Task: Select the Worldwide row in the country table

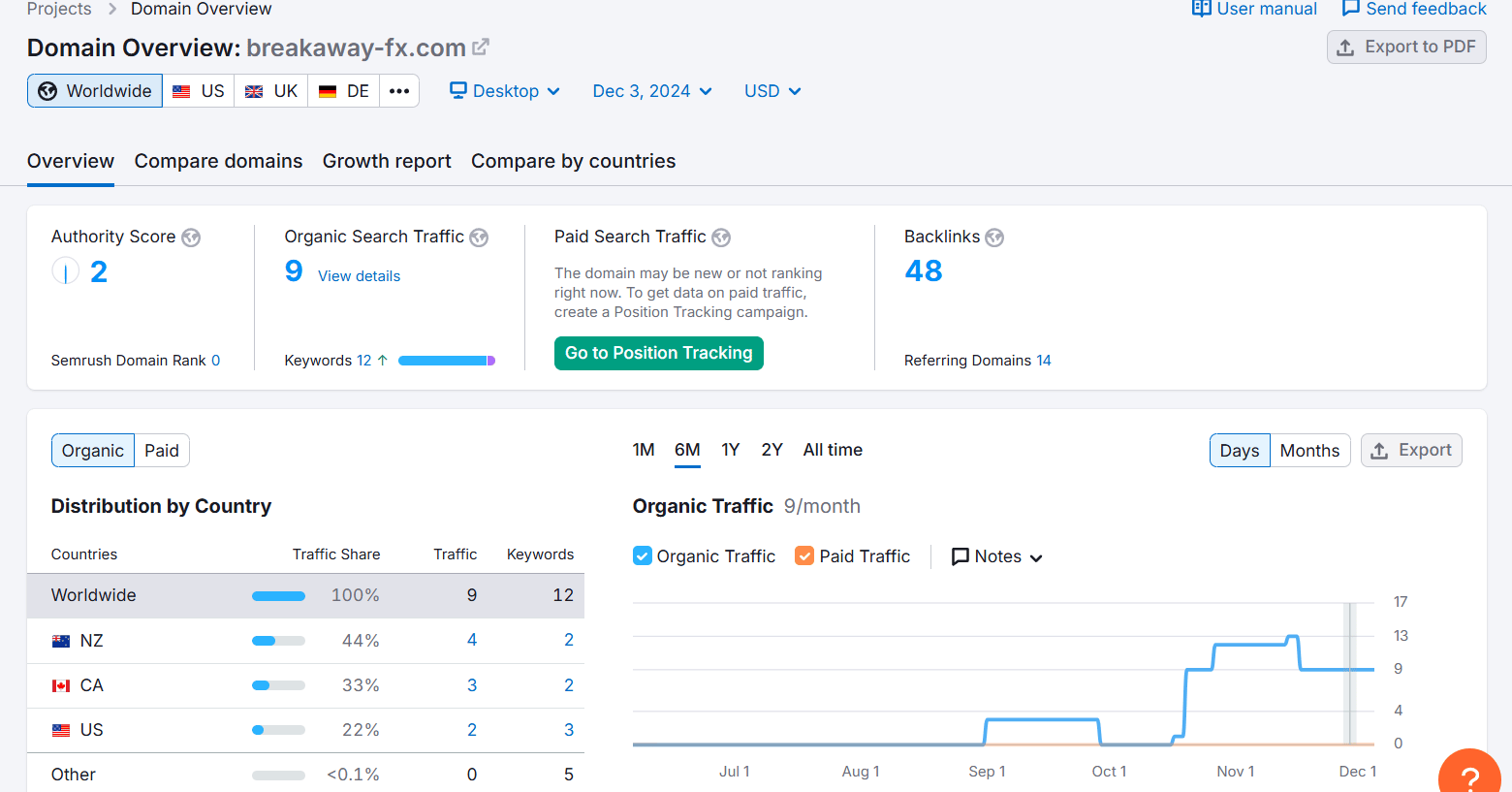Action: point(305,595)
